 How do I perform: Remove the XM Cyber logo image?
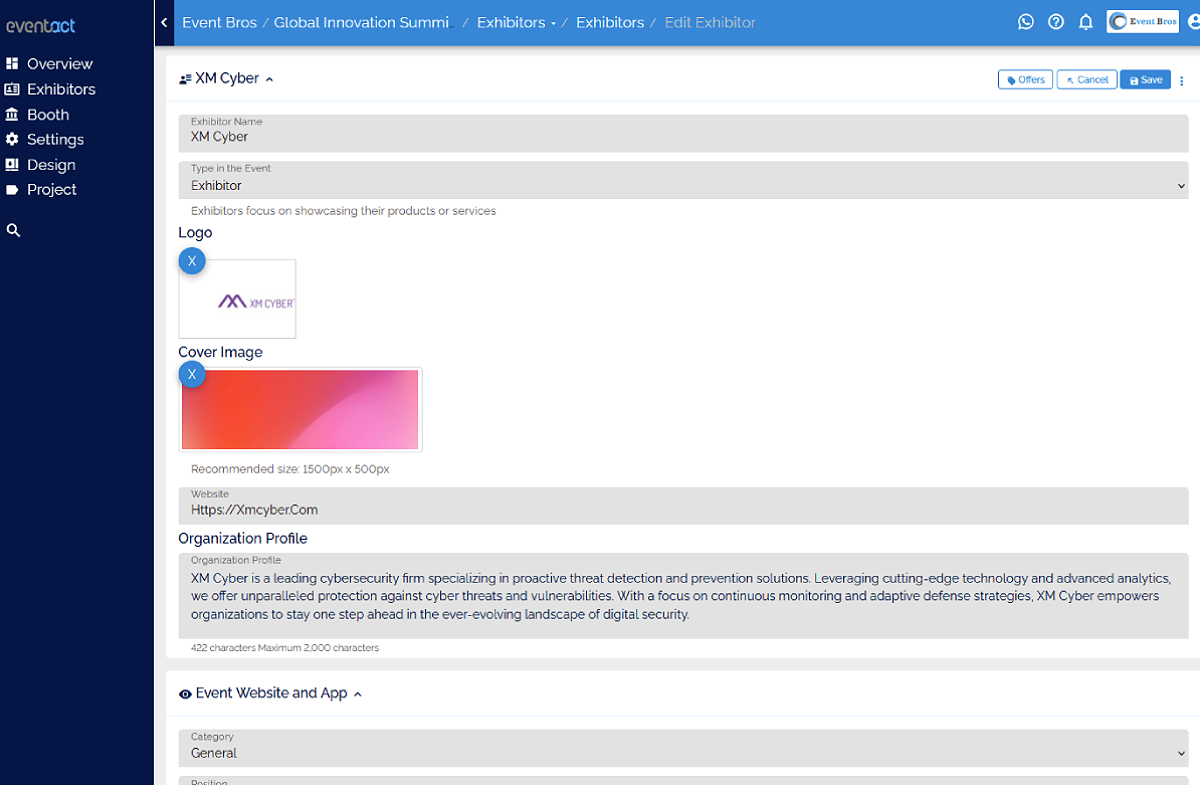192,261
